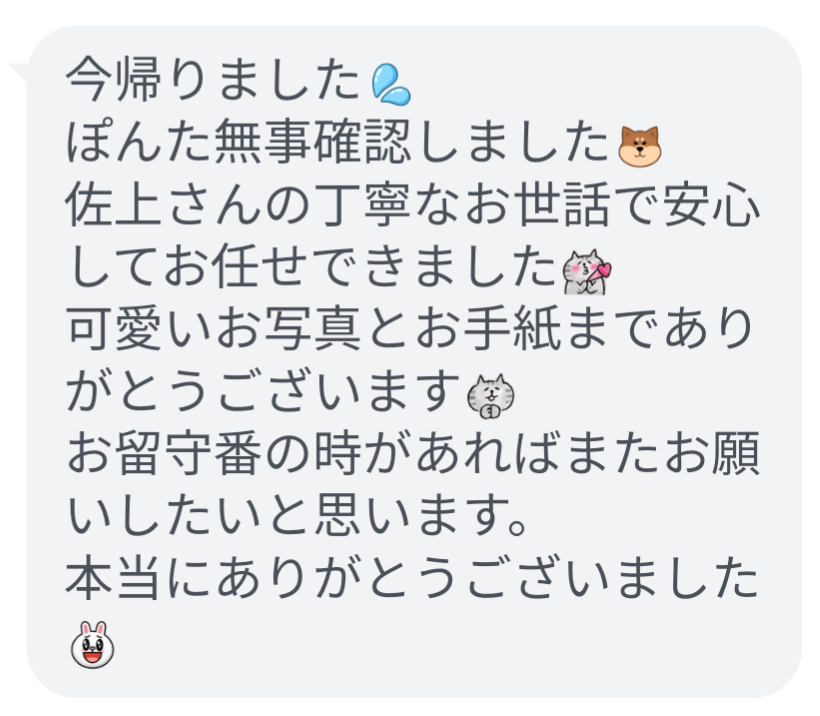
Task: Click the word 安心 at line end
Action: [x=712, y=204]
